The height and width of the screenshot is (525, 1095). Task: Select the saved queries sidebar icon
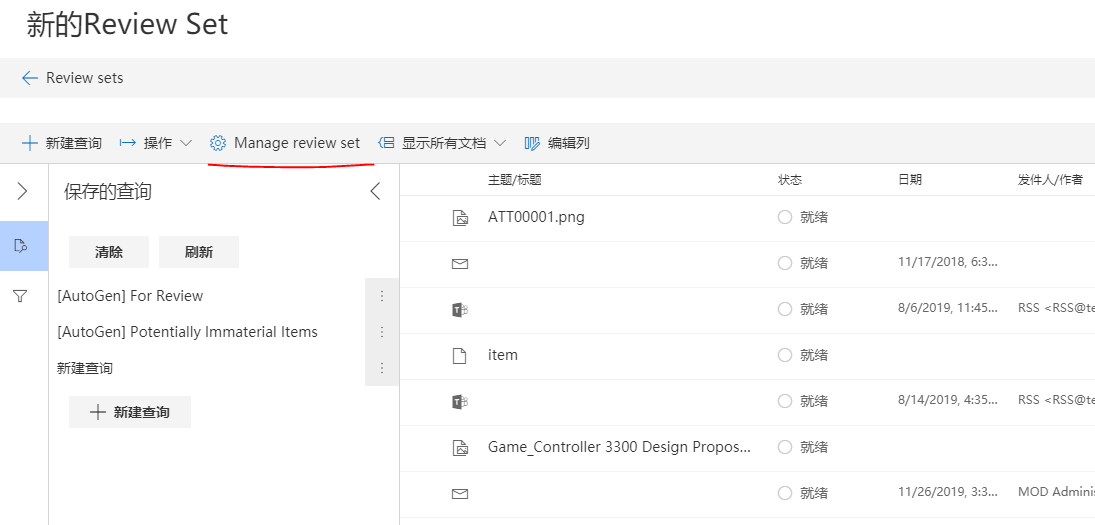pos(20,246)
